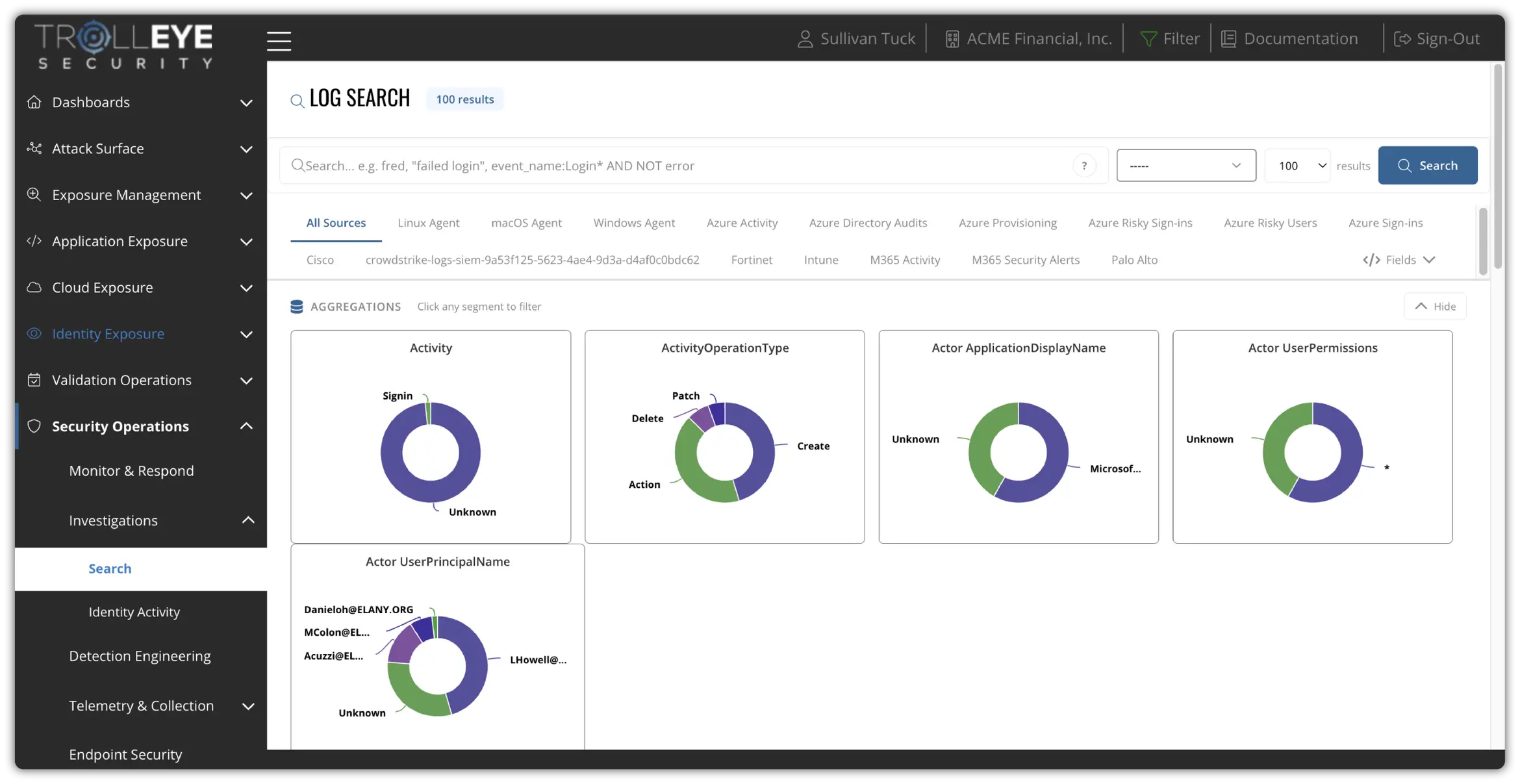Open Identity Activity in sidebar
Screen dimensions: 1520x784
pos(134,612)
